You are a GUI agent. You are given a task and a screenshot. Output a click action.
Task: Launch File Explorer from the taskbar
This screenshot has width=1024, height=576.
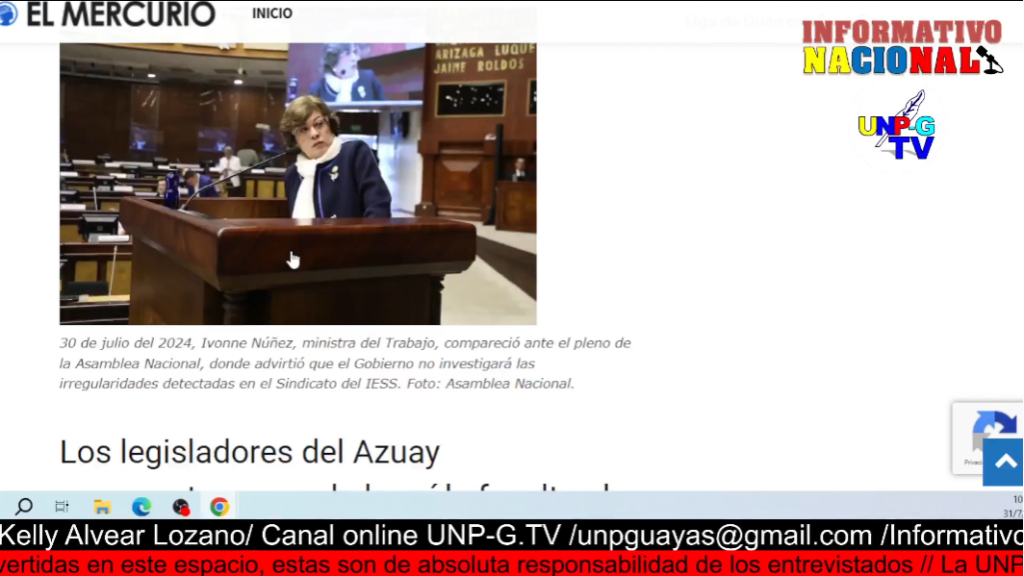coord(102,506)
